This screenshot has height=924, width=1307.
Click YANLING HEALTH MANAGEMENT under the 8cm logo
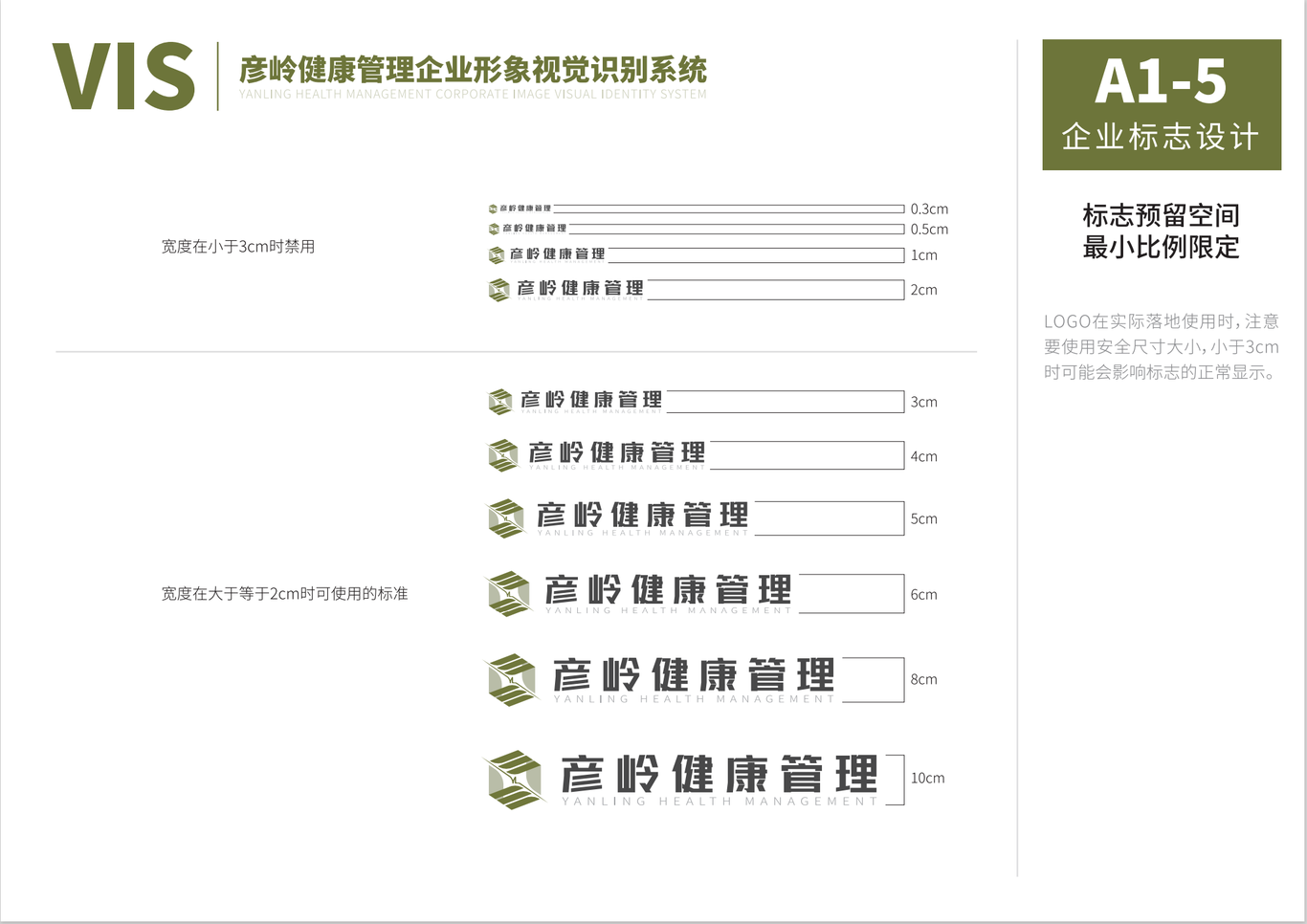click(694, 699)
